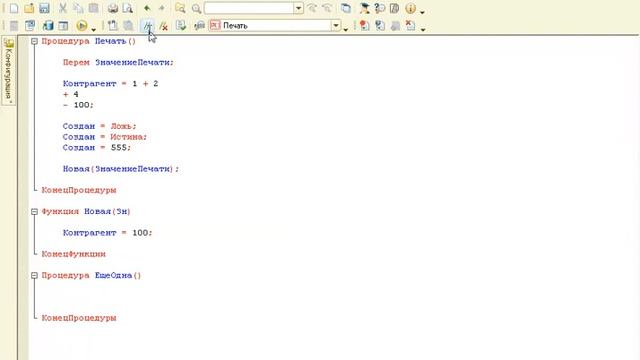640x360 pixels.
Task: Click the line 'Перем ЗначениеПечати;'
Action: click(118, 62)
